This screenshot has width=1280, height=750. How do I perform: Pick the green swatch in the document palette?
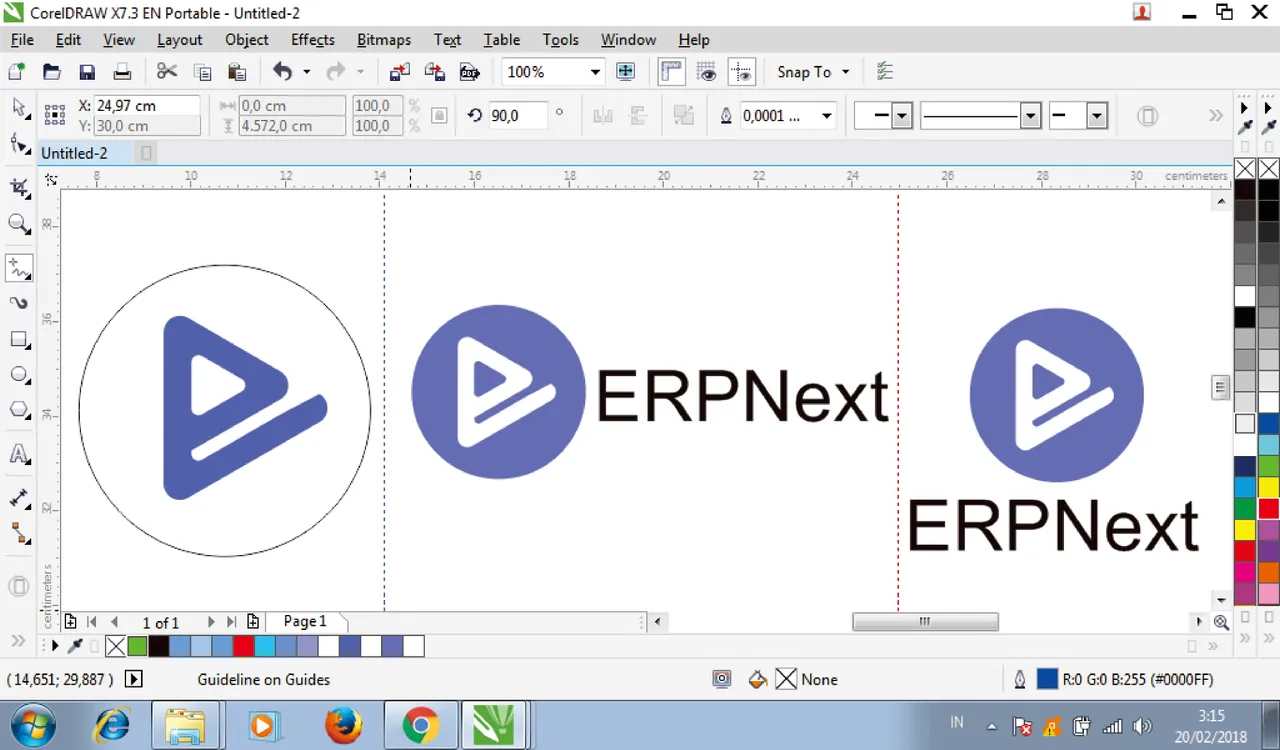pos(138,646)
